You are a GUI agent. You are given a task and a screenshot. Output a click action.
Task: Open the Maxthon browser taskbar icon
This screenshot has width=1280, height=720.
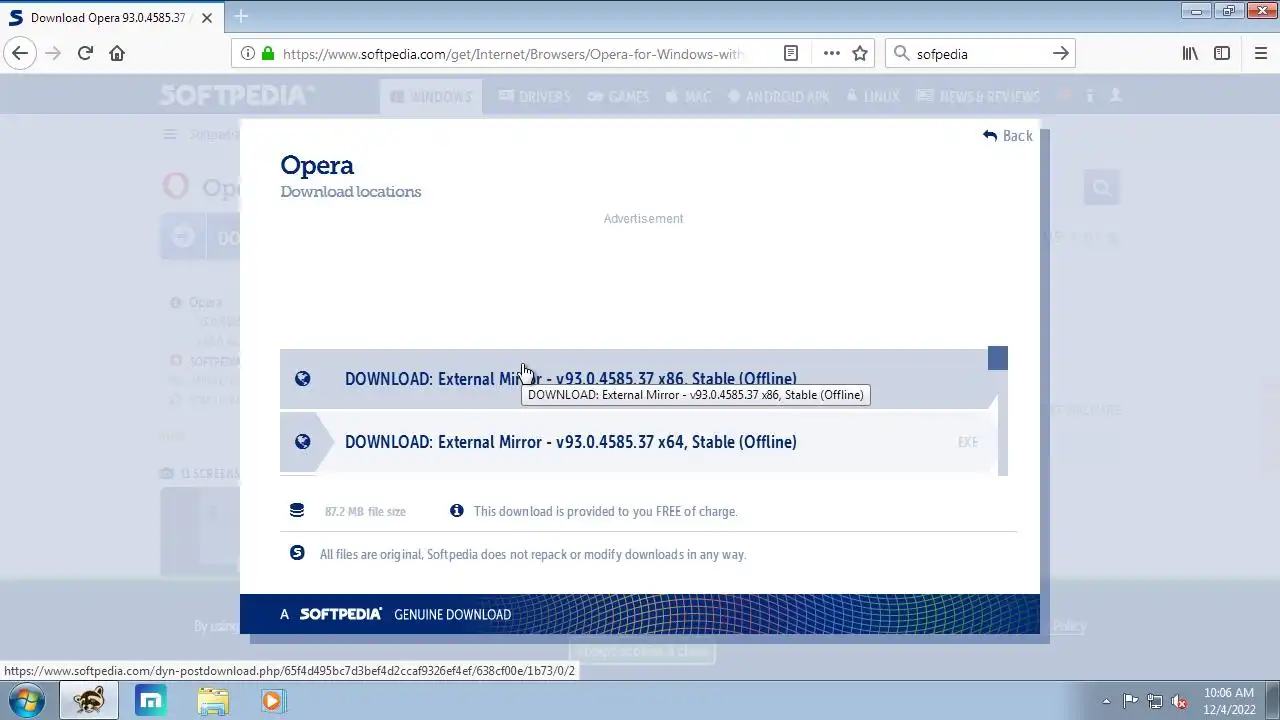point(151,700)
